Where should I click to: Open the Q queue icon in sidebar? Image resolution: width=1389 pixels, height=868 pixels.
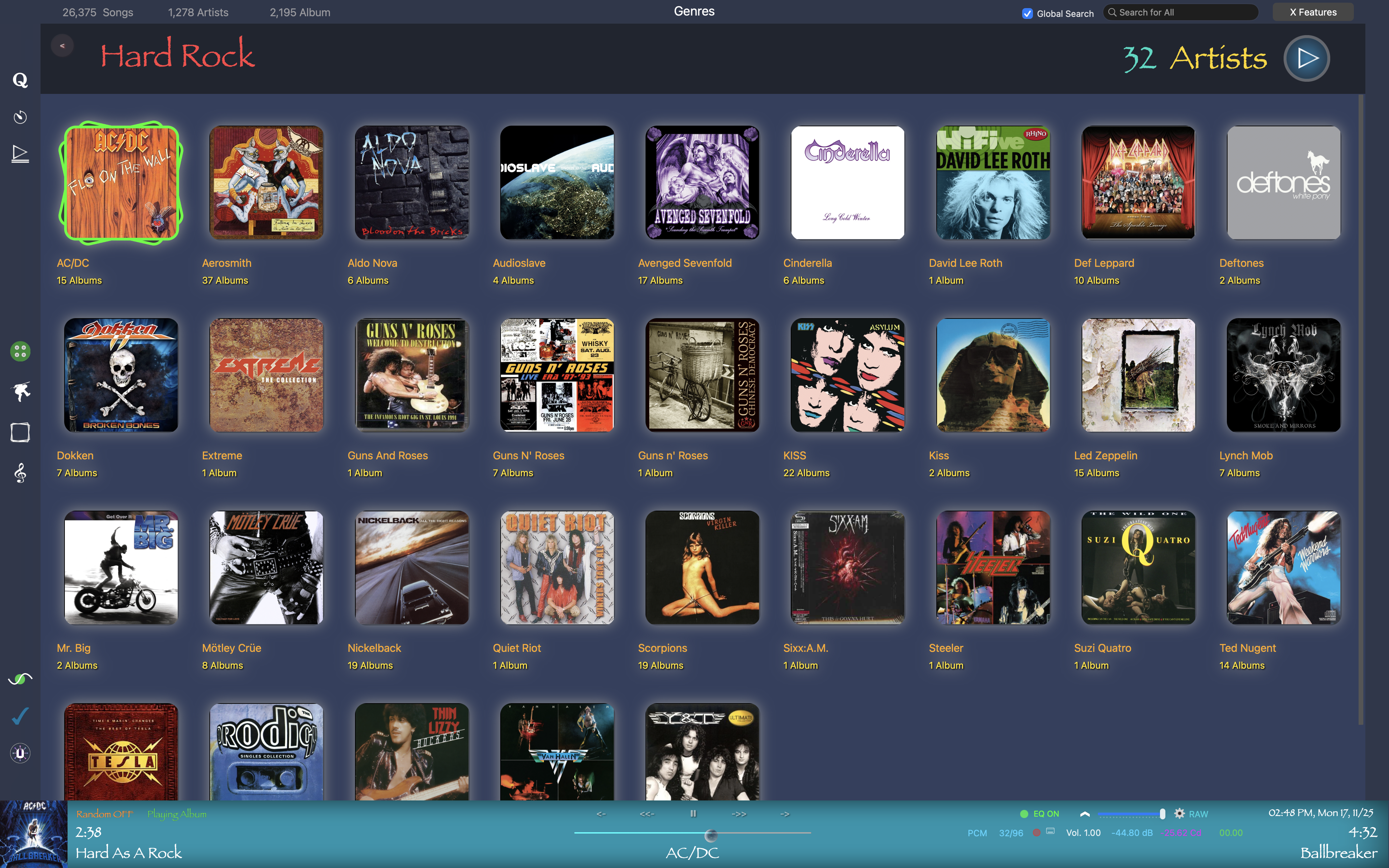tap(20, 80)
